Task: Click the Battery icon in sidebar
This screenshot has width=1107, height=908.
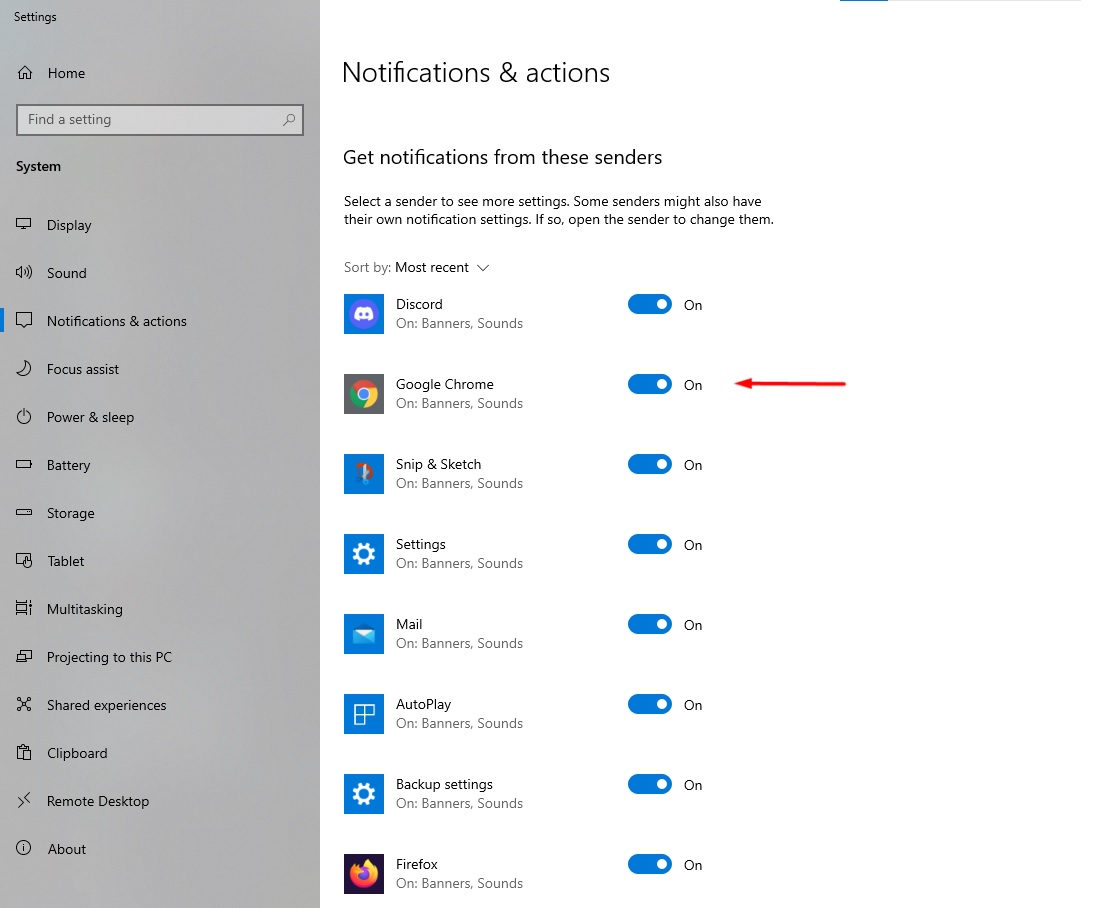Action: [x=24, y=465]
